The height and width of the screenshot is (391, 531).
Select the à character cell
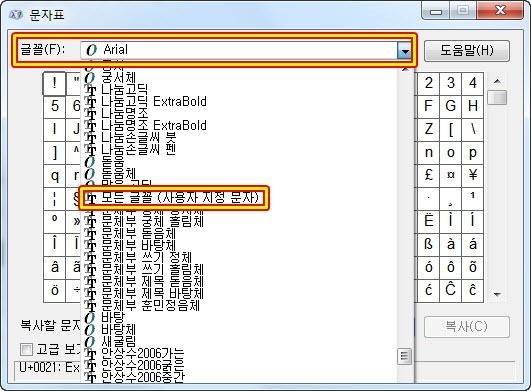pyautogui.click(x=450, y=245)
